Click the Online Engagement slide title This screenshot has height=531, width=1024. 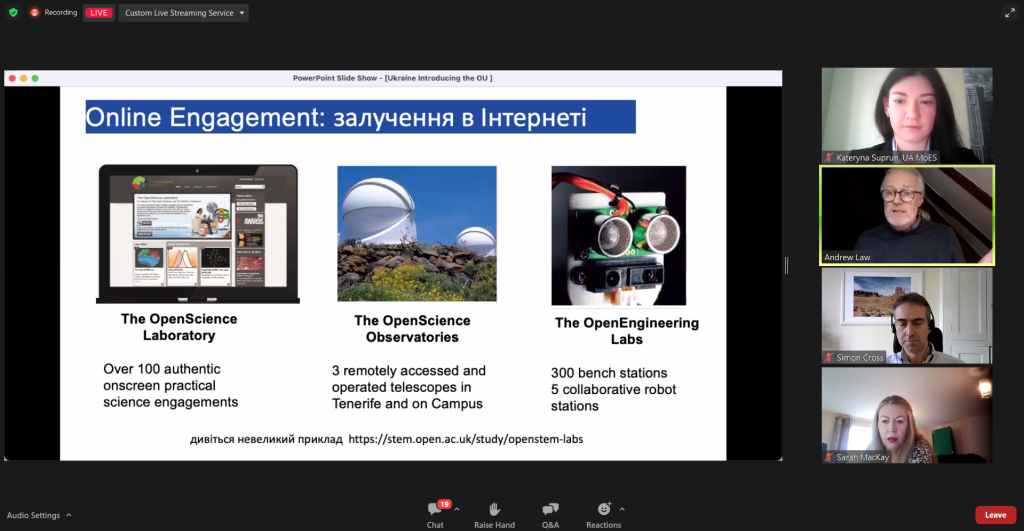point(360,117)
